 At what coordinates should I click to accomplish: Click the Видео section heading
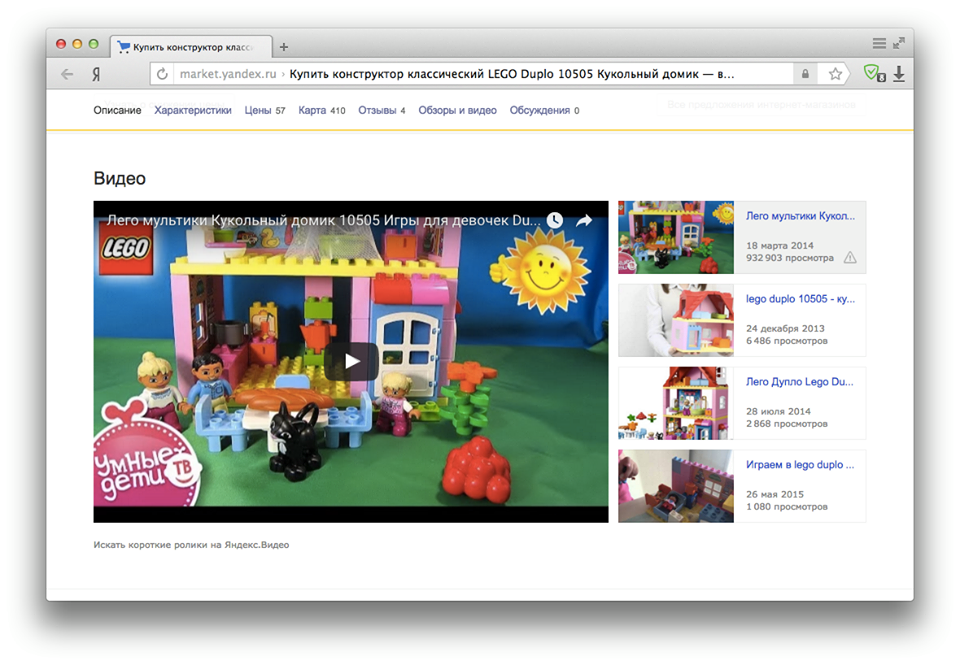(119, 178)
